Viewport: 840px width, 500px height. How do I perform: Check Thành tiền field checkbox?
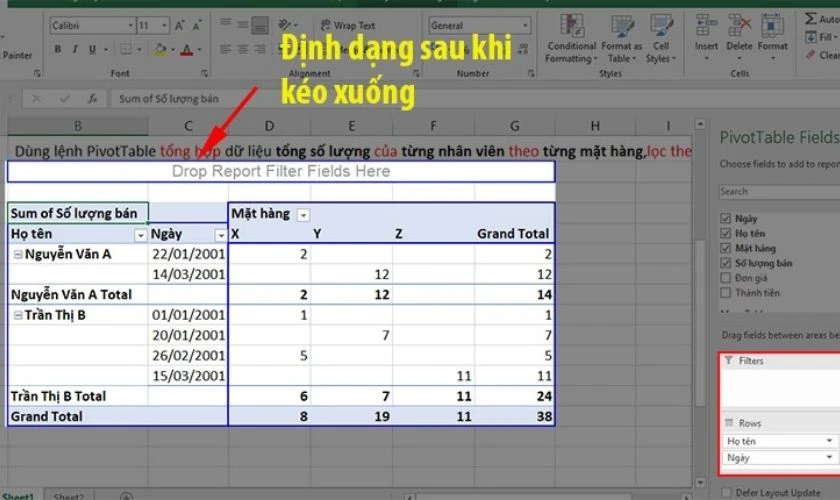[x=725, y=293]
